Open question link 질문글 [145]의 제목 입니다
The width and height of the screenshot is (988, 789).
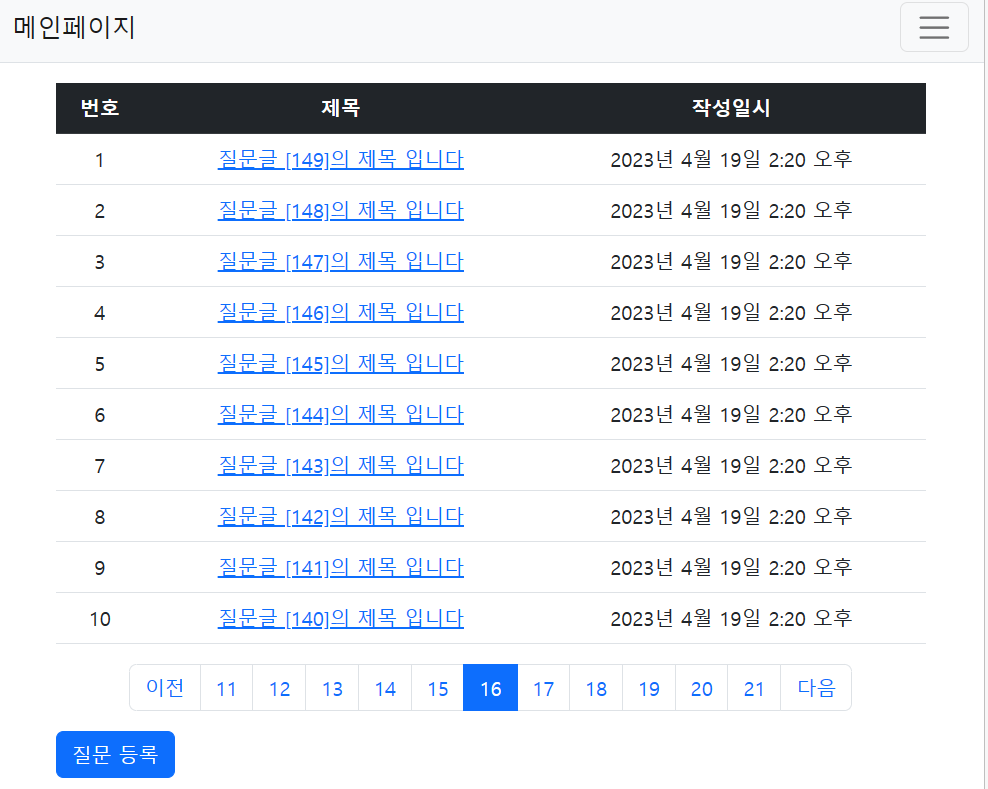point(340,364)
